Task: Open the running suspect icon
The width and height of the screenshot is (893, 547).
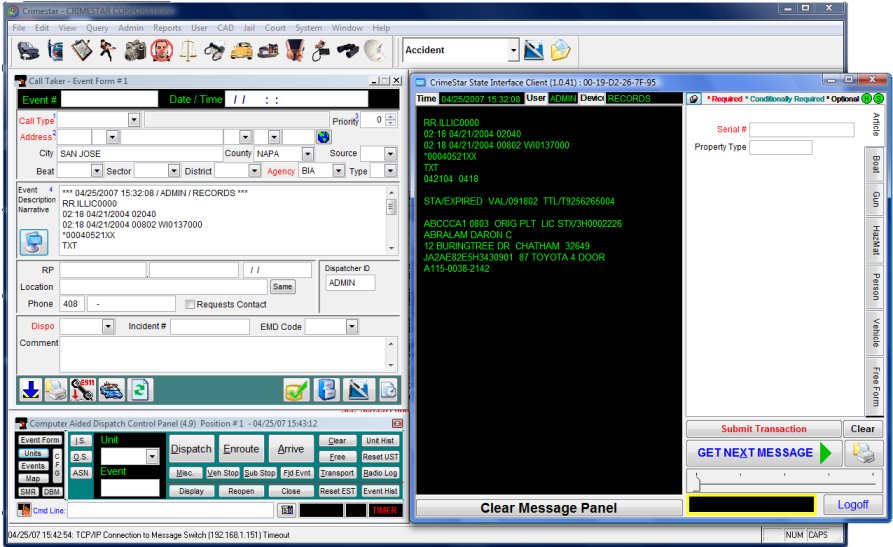Action: pyautogui.click(x=107, y=50)
